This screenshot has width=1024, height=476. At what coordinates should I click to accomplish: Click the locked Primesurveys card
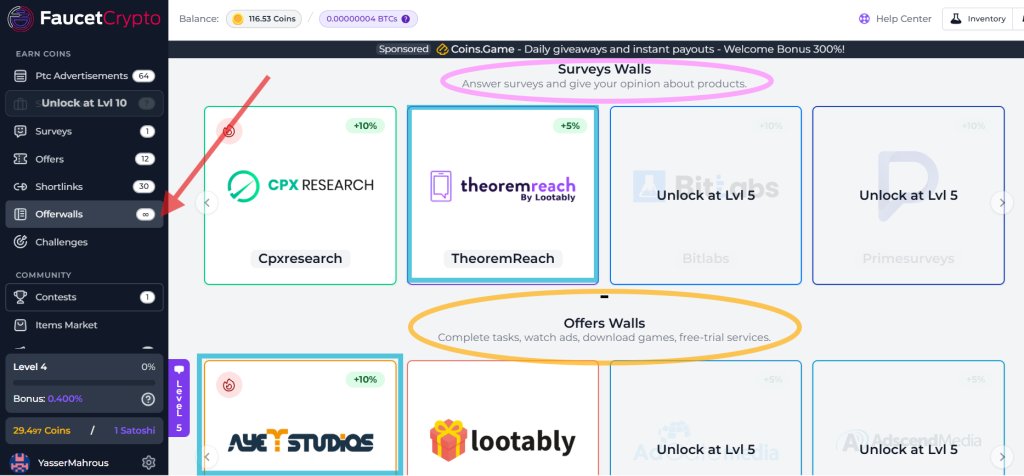pyautogui.click(x=908, y=195)
